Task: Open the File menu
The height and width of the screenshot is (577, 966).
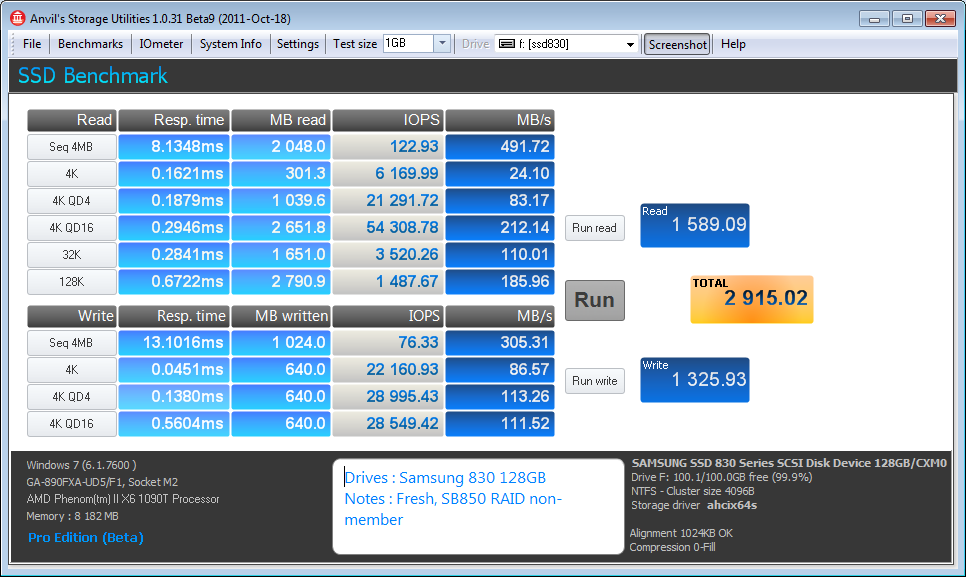Action: [31, 44]
